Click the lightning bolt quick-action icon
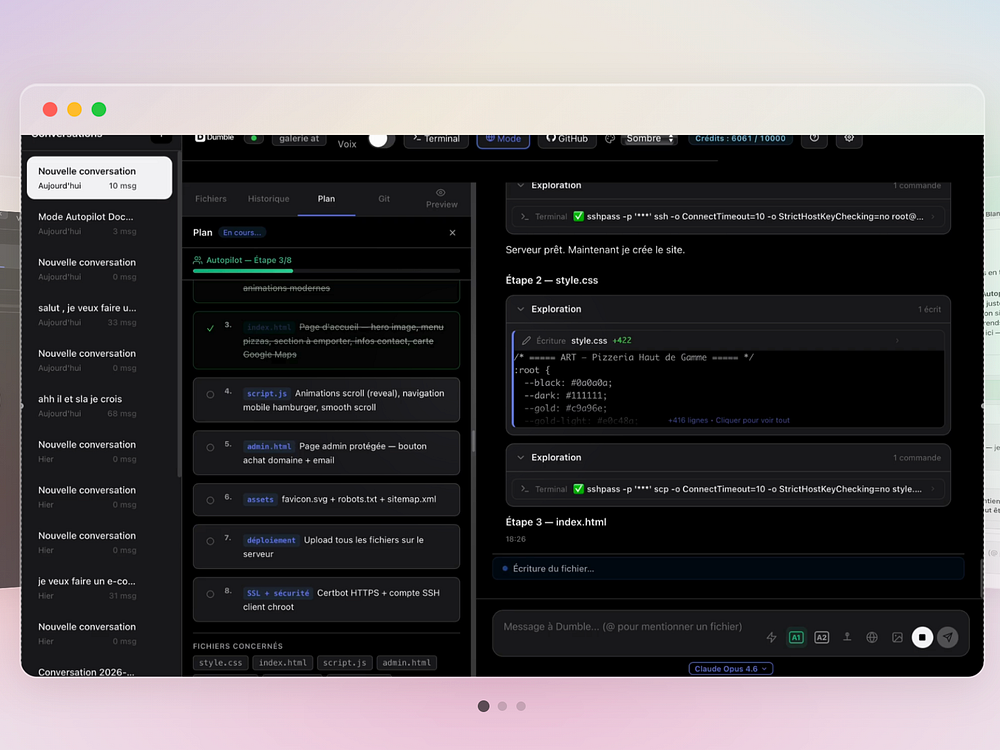Image resolution: width=1000 pixels, height=750 pixels. click(x=771, y=637)
